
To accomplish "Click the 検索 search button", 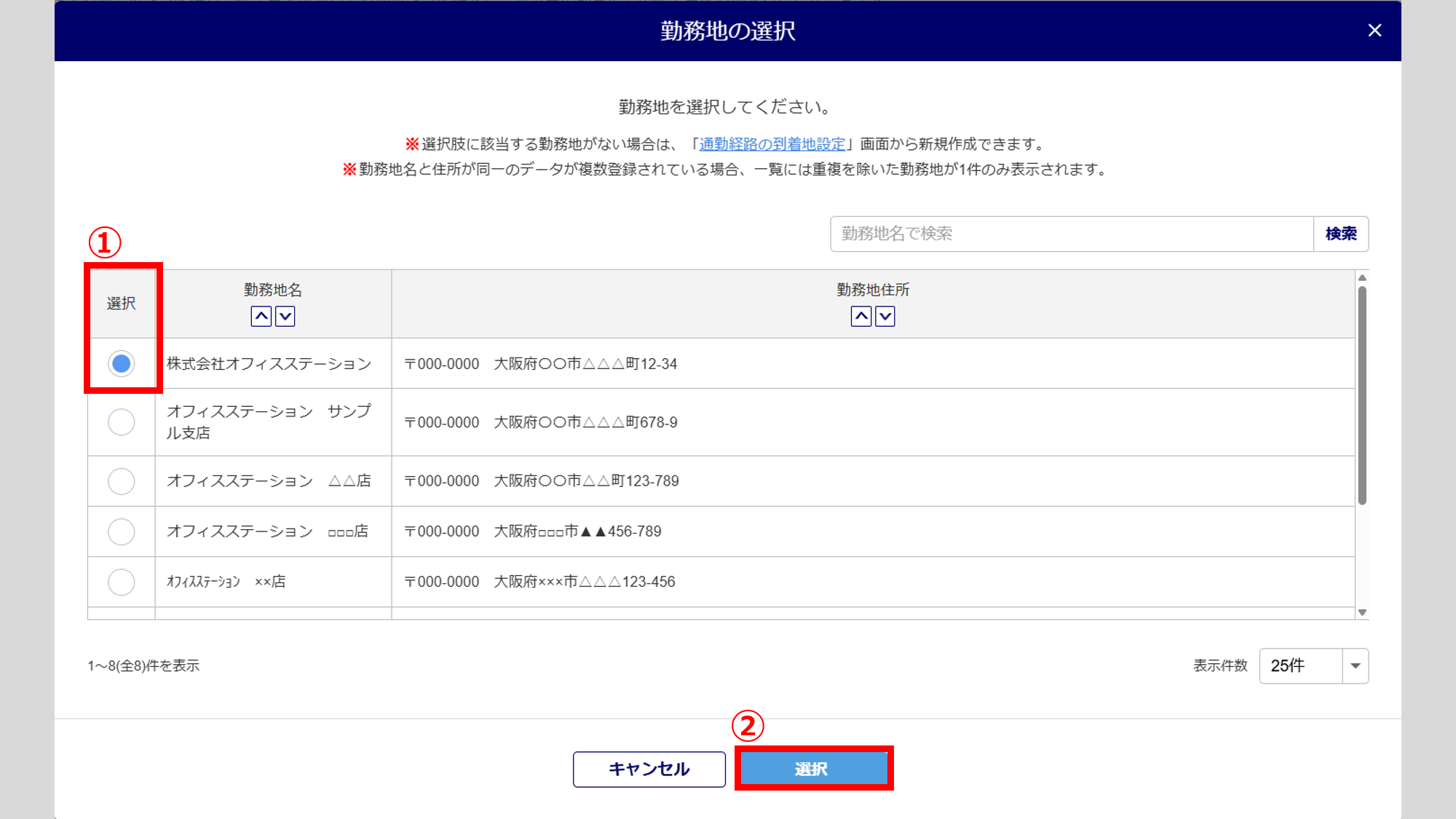I will [1341, 234].
